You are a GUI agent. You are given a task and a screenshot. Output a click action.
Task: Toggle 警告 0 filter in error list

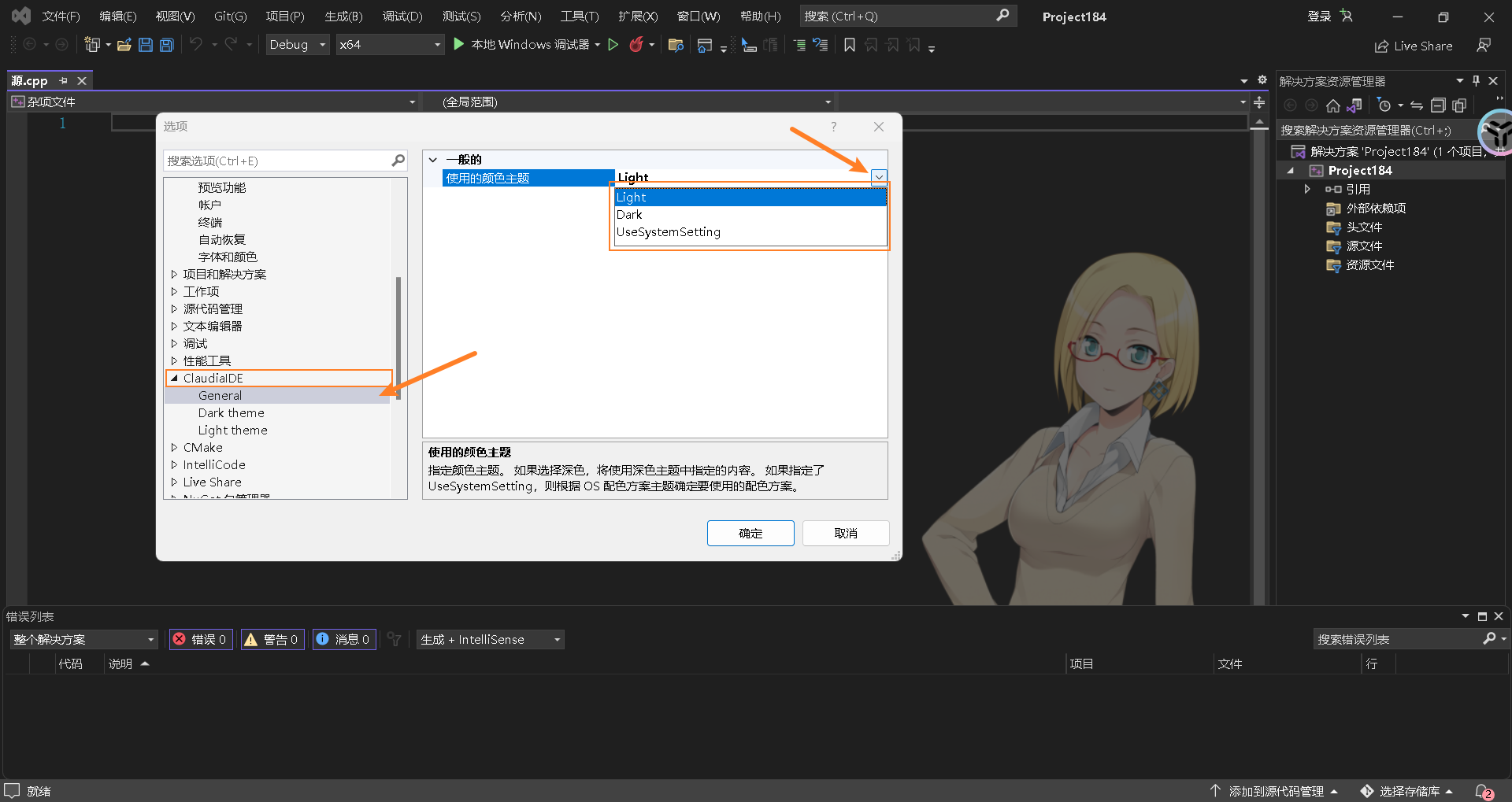[x=272, y=640]
